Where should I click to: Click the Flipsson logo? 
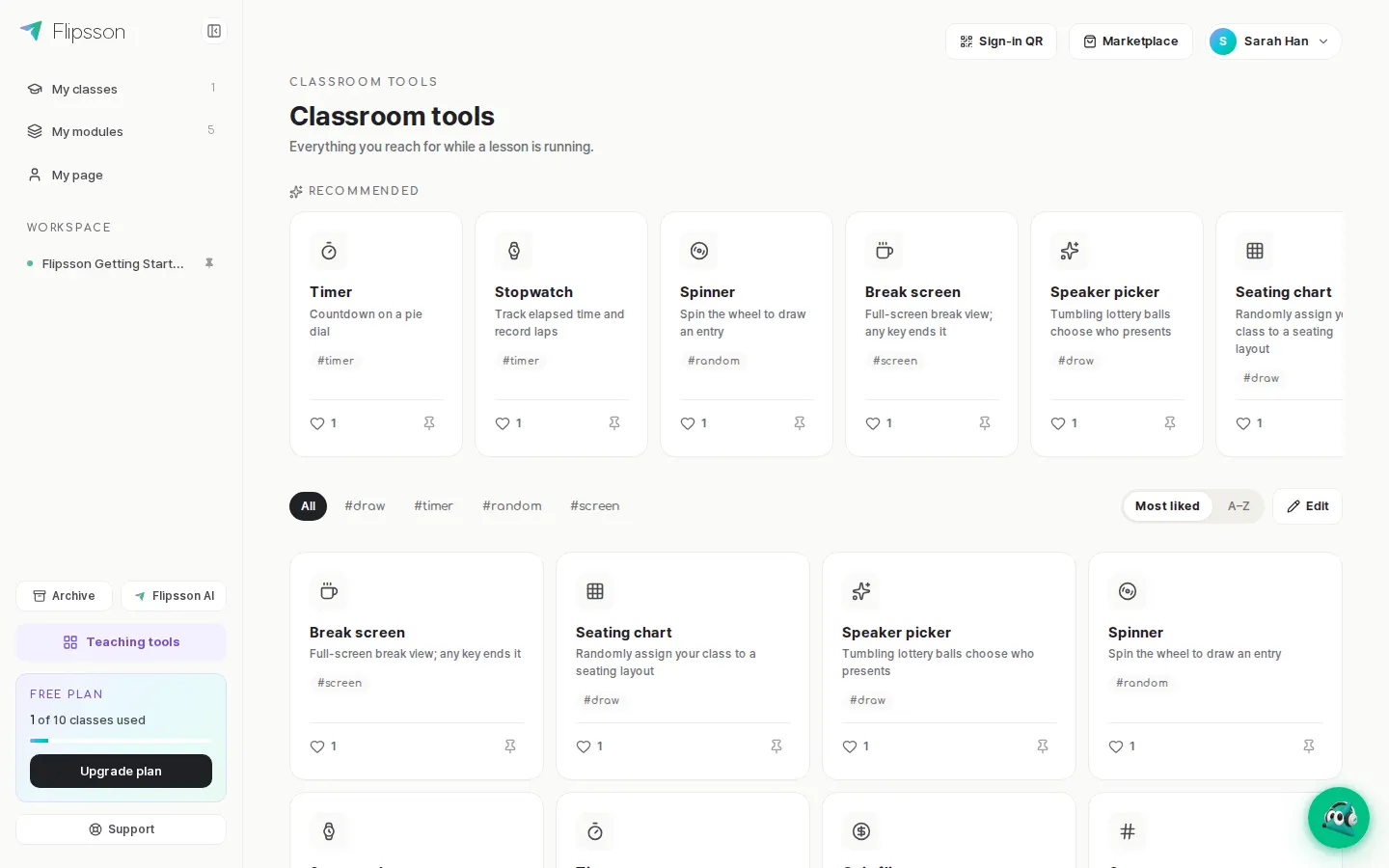(x=72, y=32)
